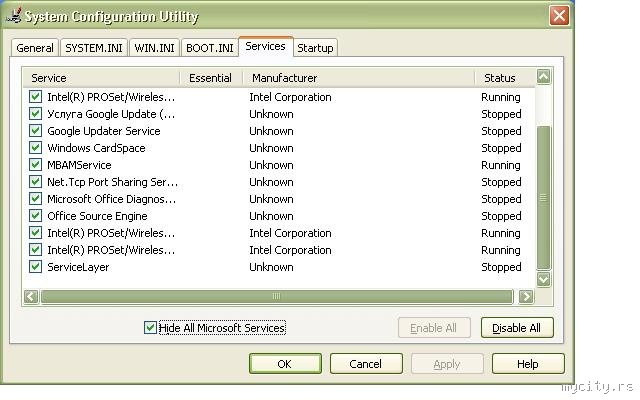Select the Services tab
This screenshot has height=400, width=640.
tap(265, 46)
